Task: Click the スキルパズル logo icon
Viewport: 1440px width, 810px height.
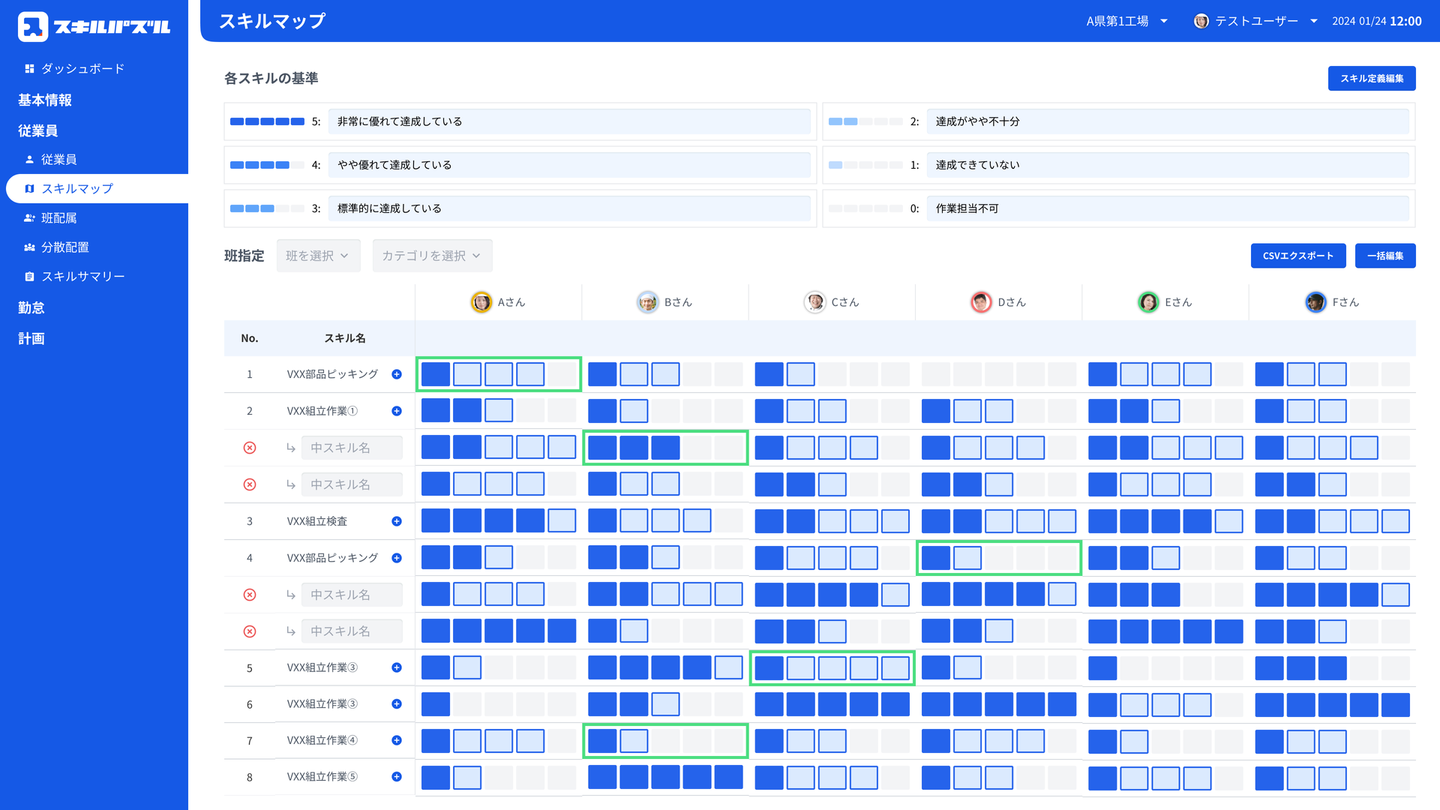Action: tap(33, 27)
